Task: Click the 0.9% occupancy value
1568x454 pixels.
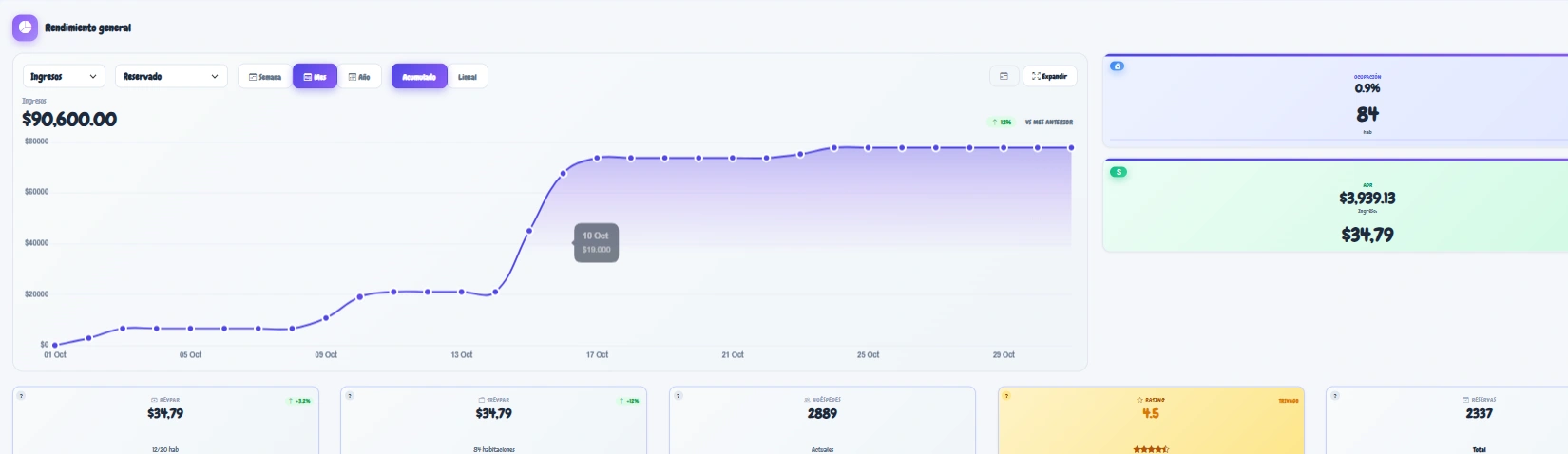Action: (x=1367, y=88)
